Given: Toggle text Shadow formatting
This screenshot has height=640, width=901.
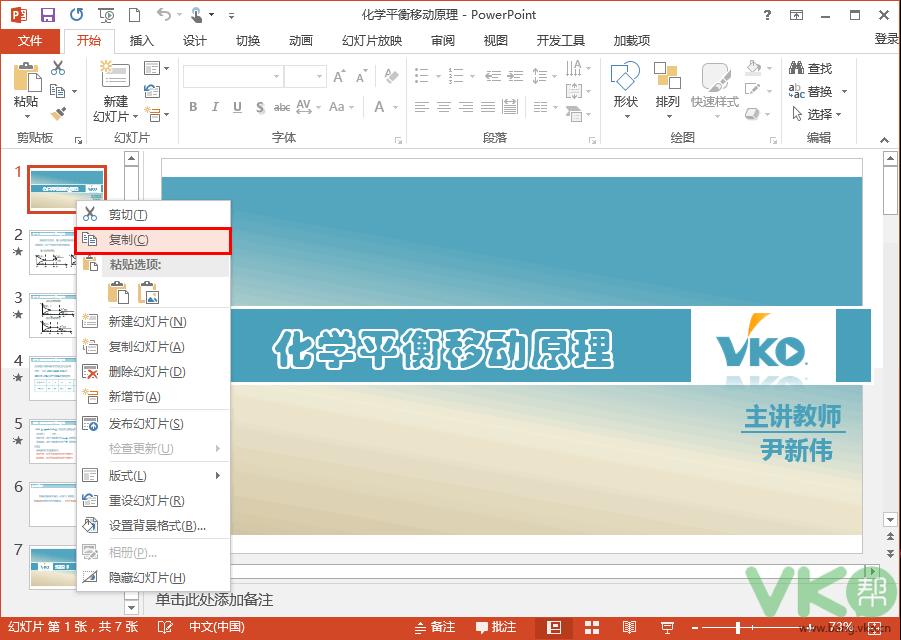Looking at the screenshot, I should (x=260, y=107).
